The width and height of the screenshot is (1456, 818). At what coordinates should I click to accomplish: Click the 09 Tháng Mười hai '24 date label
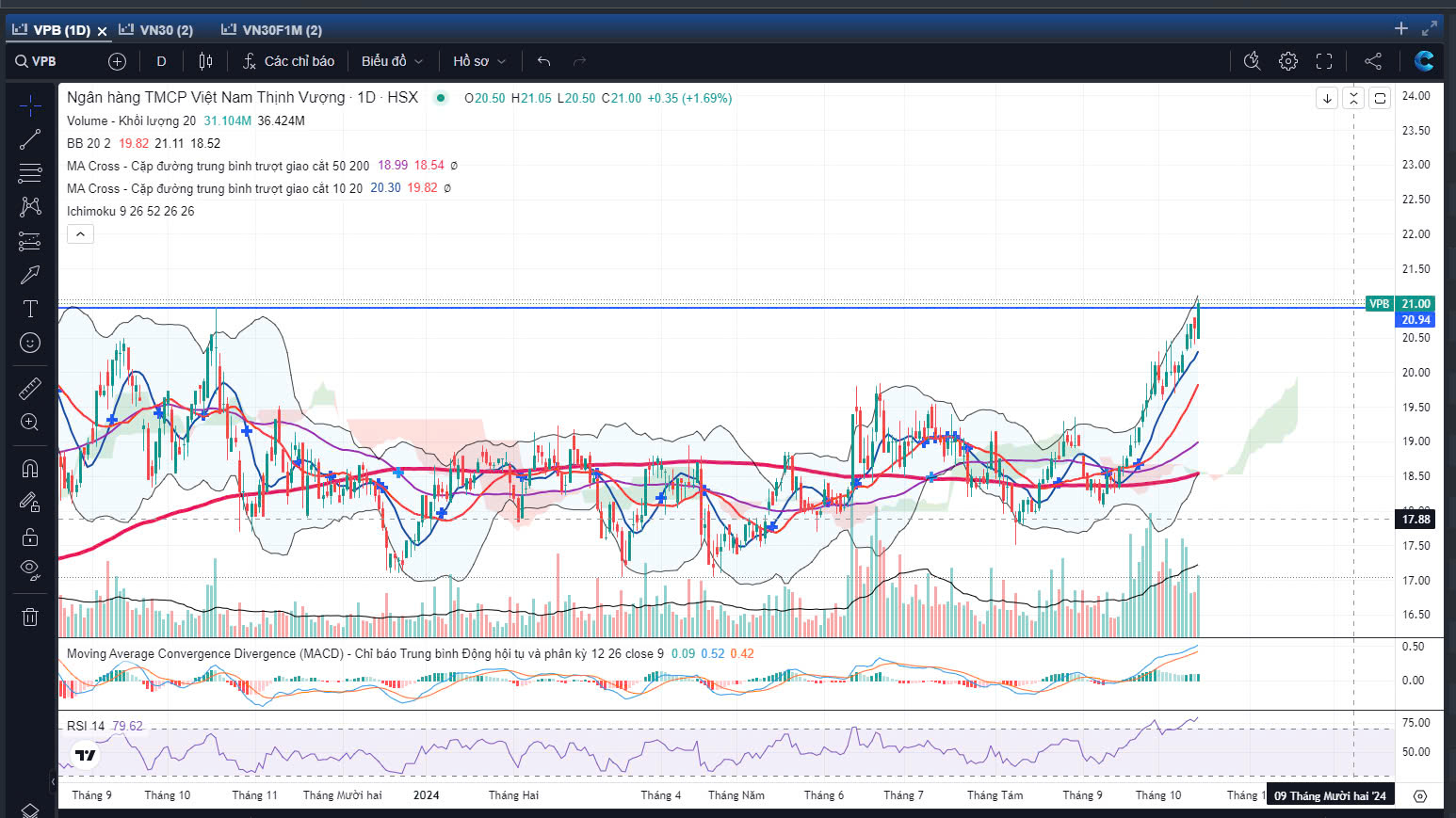[x=1330, y=795]
